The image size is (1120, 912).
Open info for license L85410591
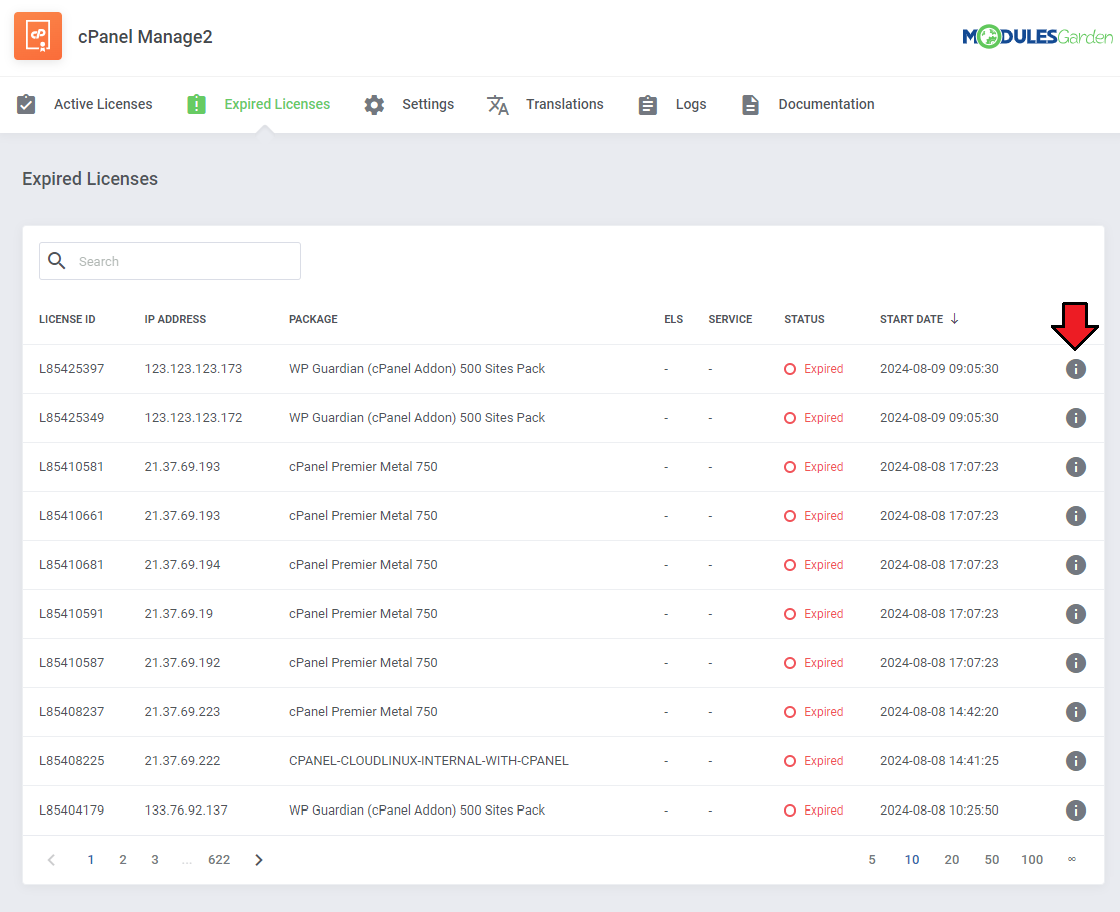coord(1076,614)
